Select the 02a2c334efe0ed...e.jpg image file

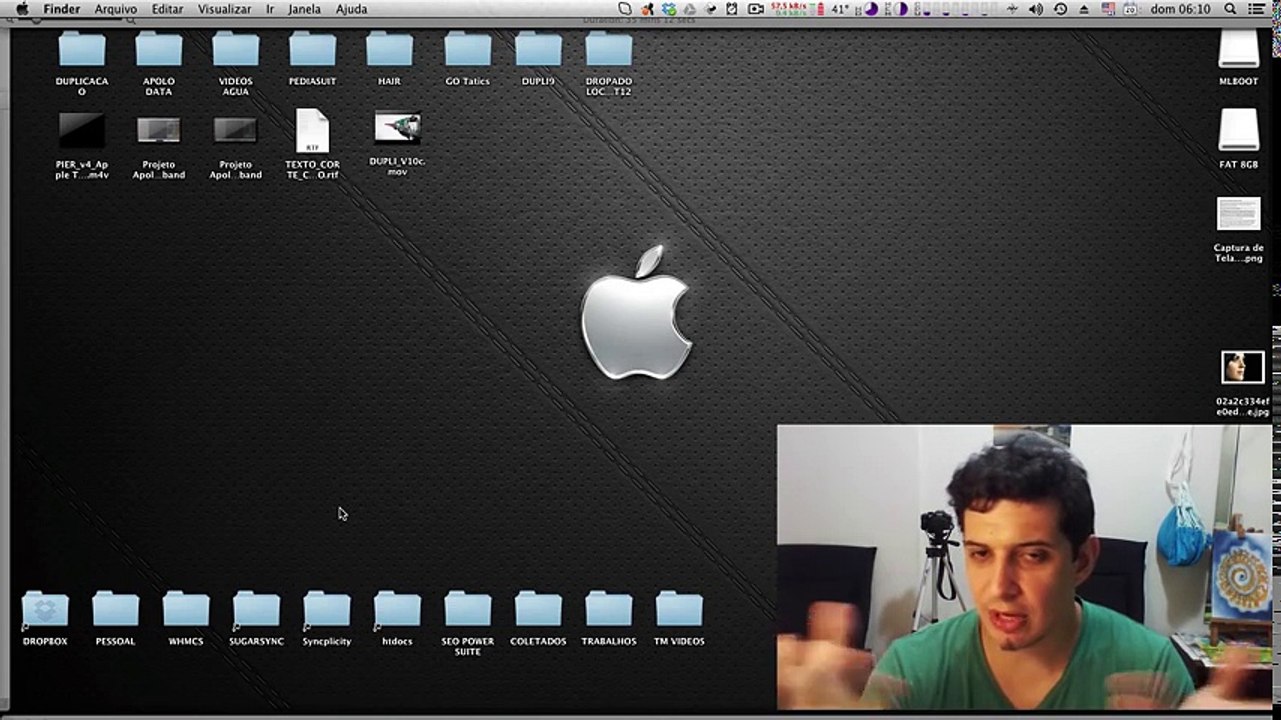click(x=1243, y=367)
